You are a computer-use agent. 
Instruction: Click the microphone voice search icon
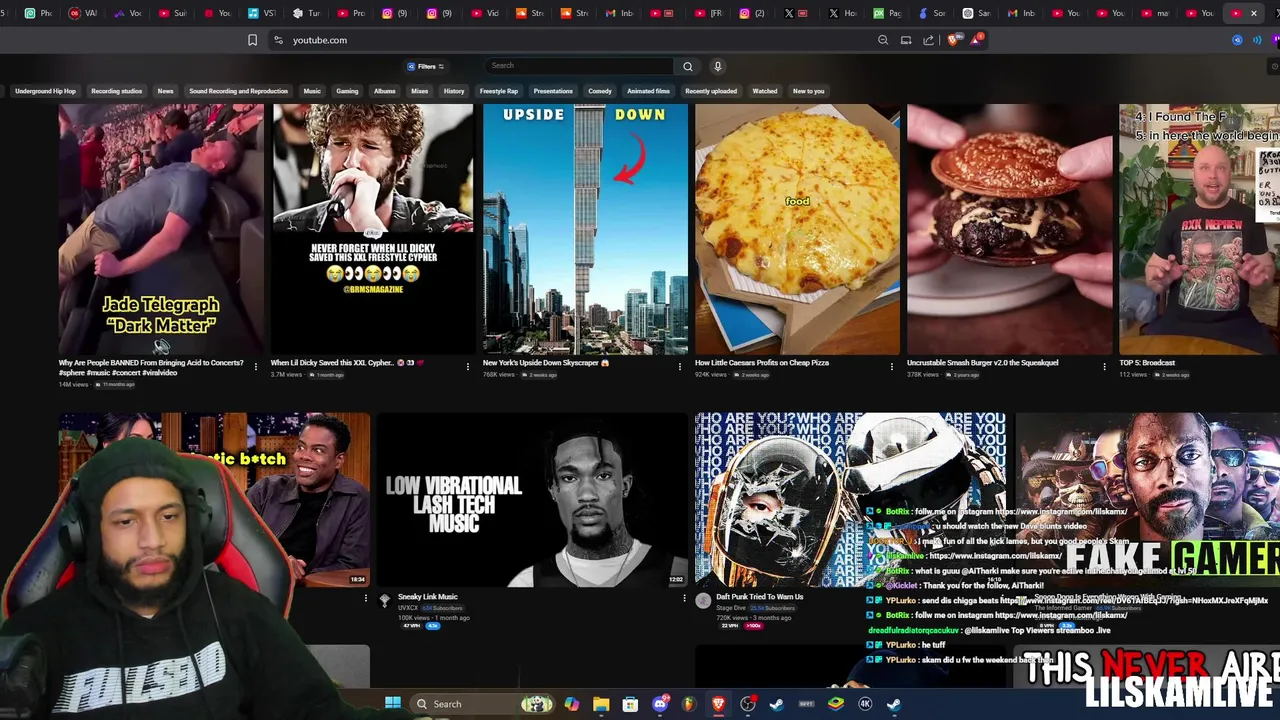717,66
